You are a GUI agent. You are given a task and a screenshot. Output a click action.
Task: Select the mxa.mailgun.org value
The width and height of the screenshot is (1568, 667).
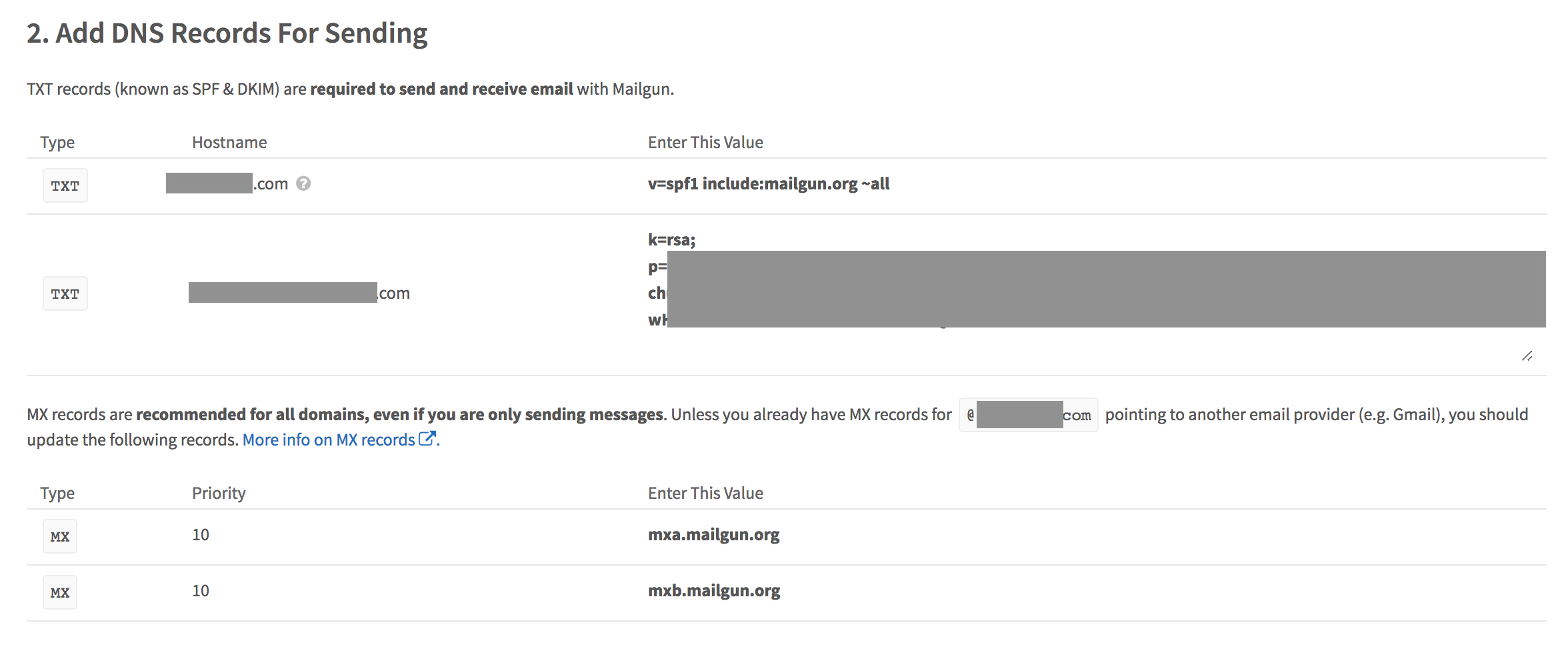tap(713, 535)
